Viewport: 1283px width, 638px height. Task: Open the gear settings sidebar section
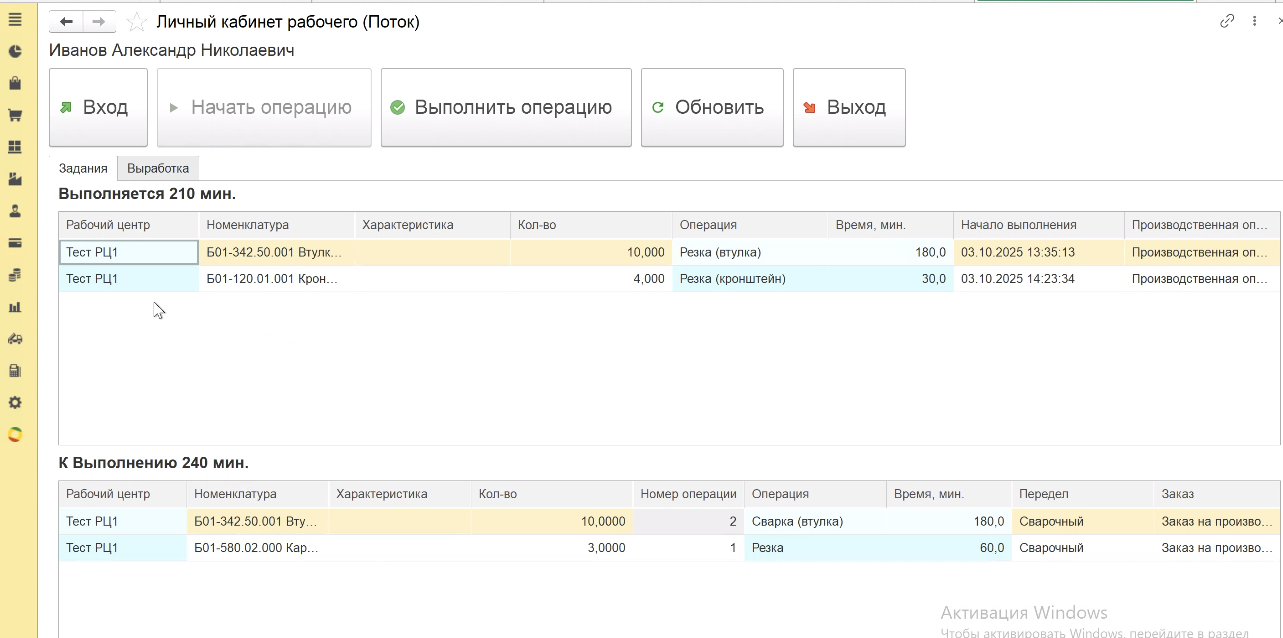tap(15, 402)
